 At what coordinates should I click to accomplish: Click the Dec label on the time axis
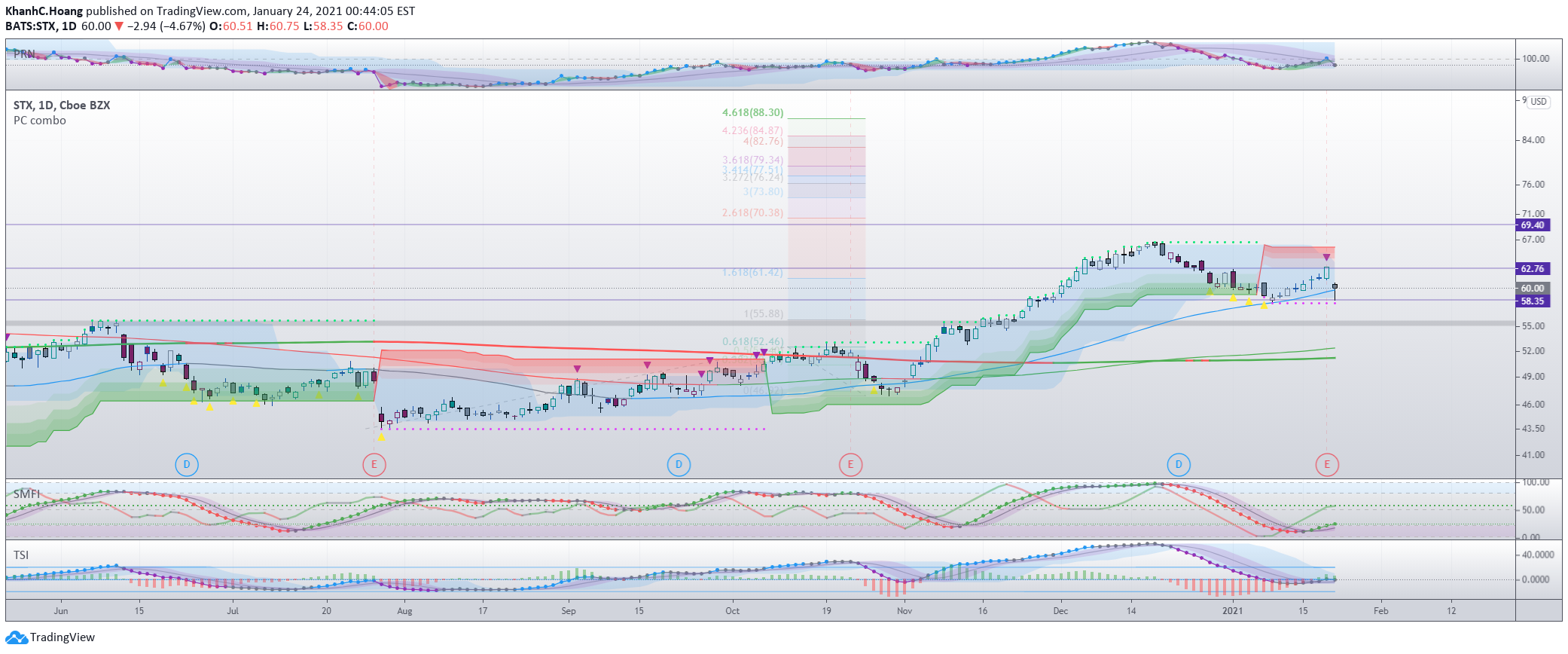click(x=1060, y=611)
